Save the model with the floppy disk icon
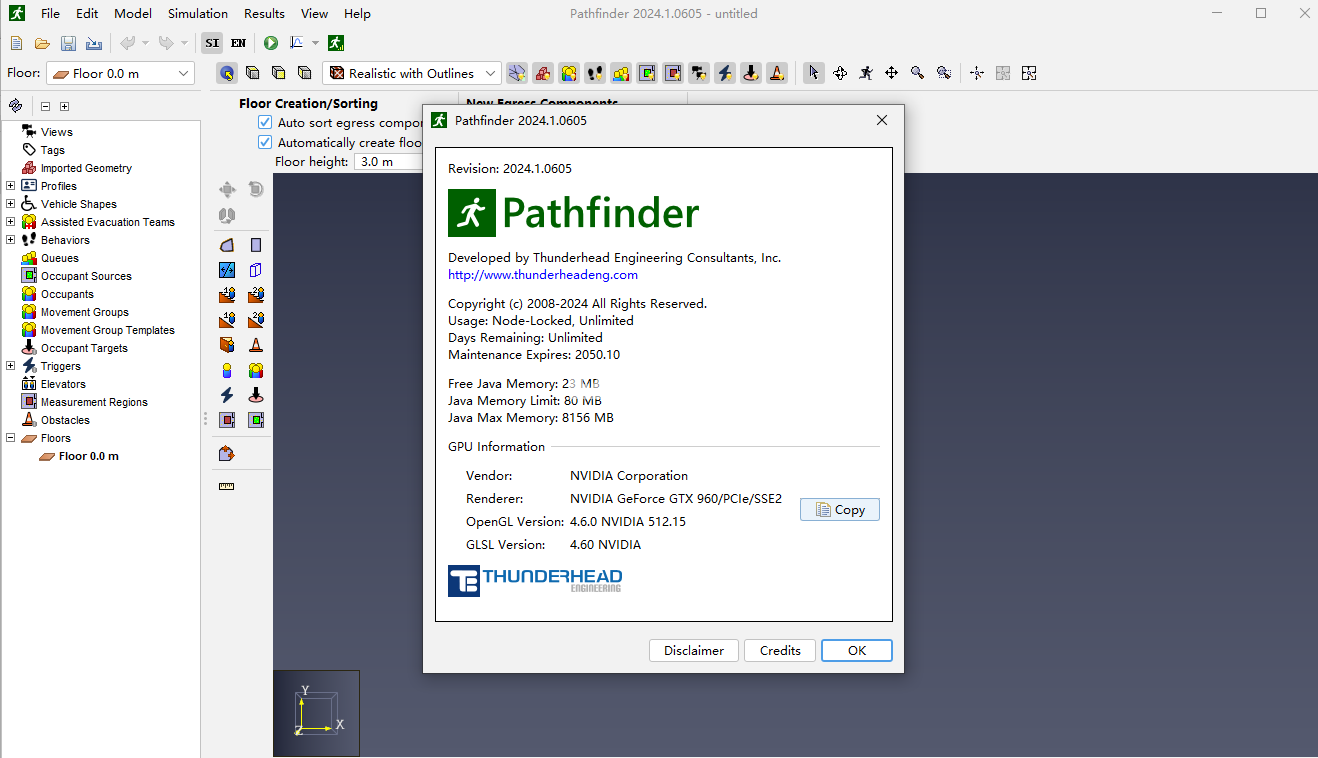Image resolution: width=1318 pixels, height=758 pixels. point(68,43)
